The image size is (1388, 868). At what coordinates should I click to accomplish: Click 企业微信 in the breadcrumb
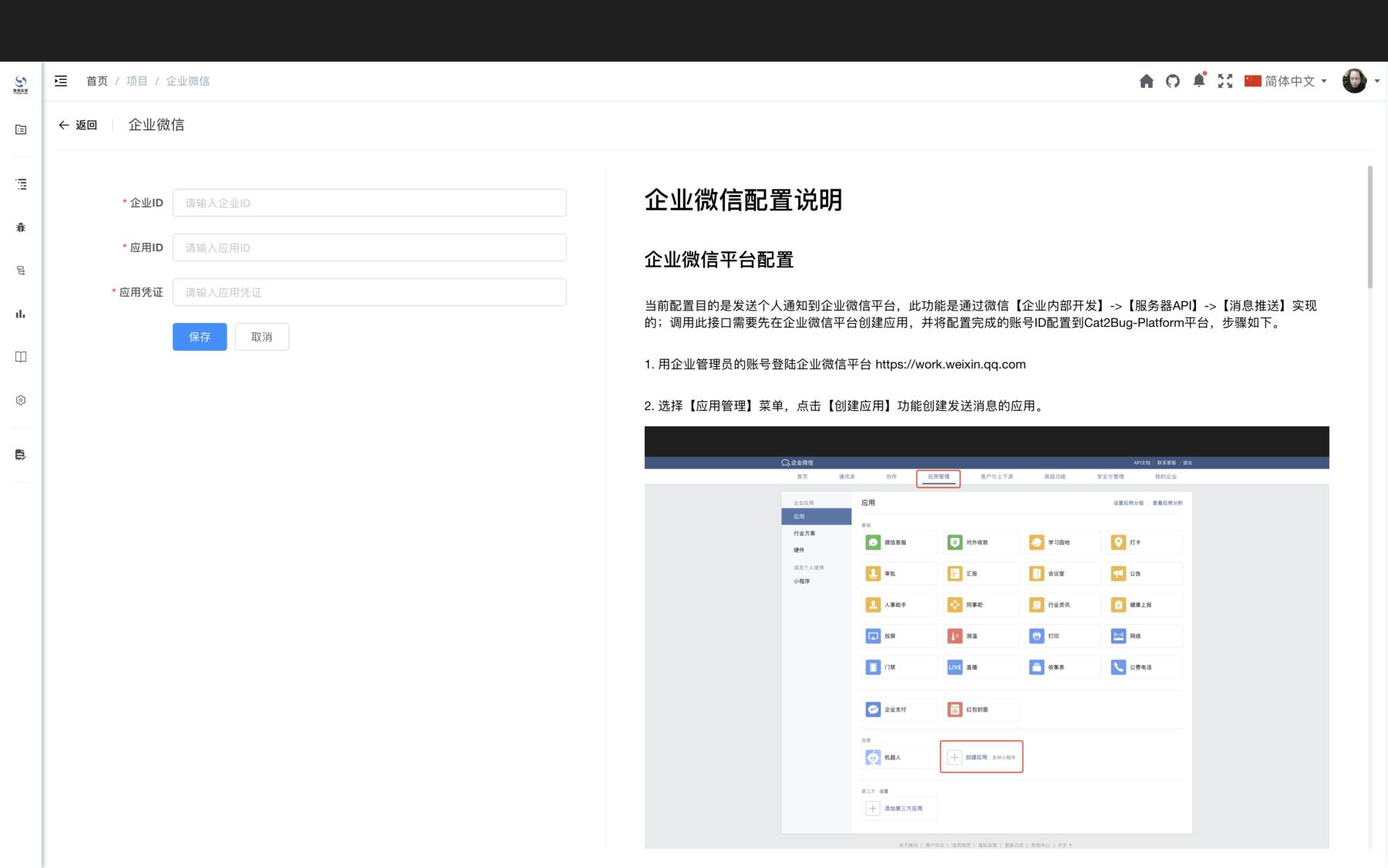coord(188,81)
